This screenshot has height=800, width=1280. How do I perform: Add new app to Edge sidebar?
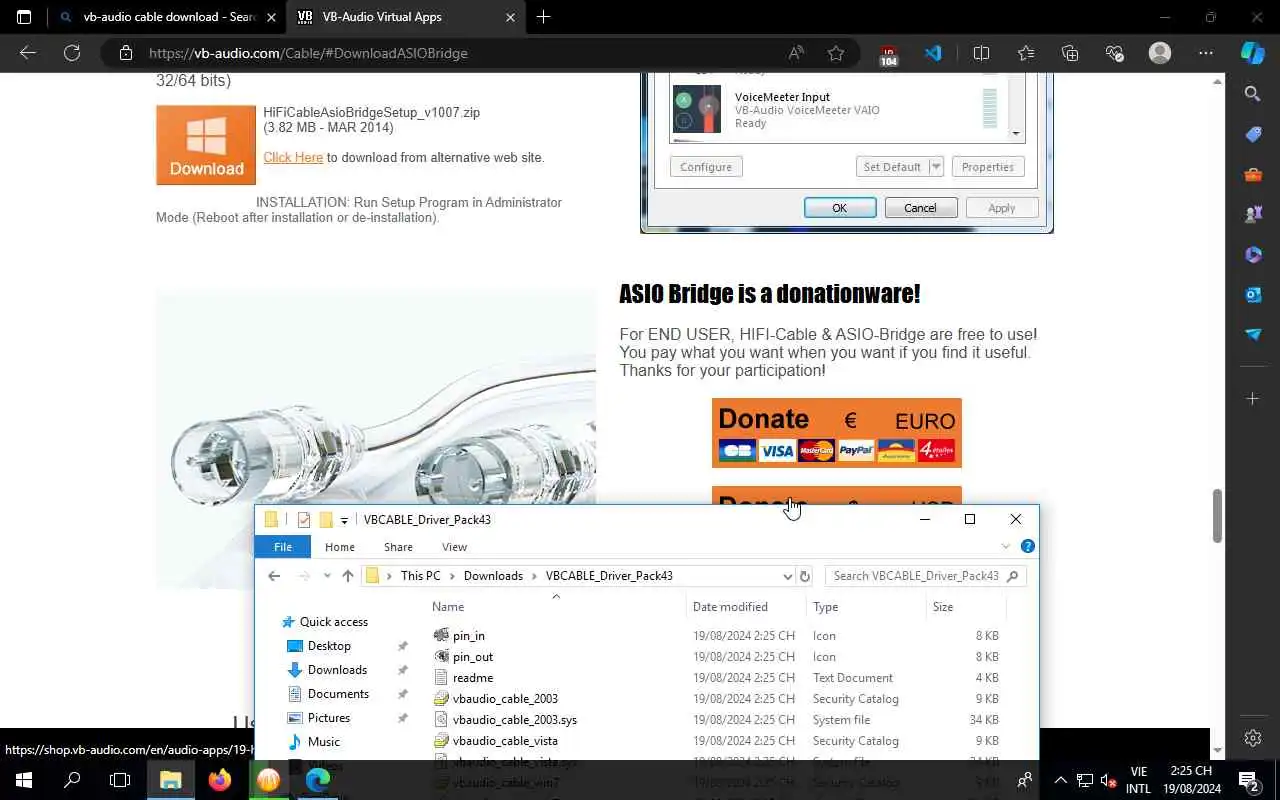point(1253,398)
